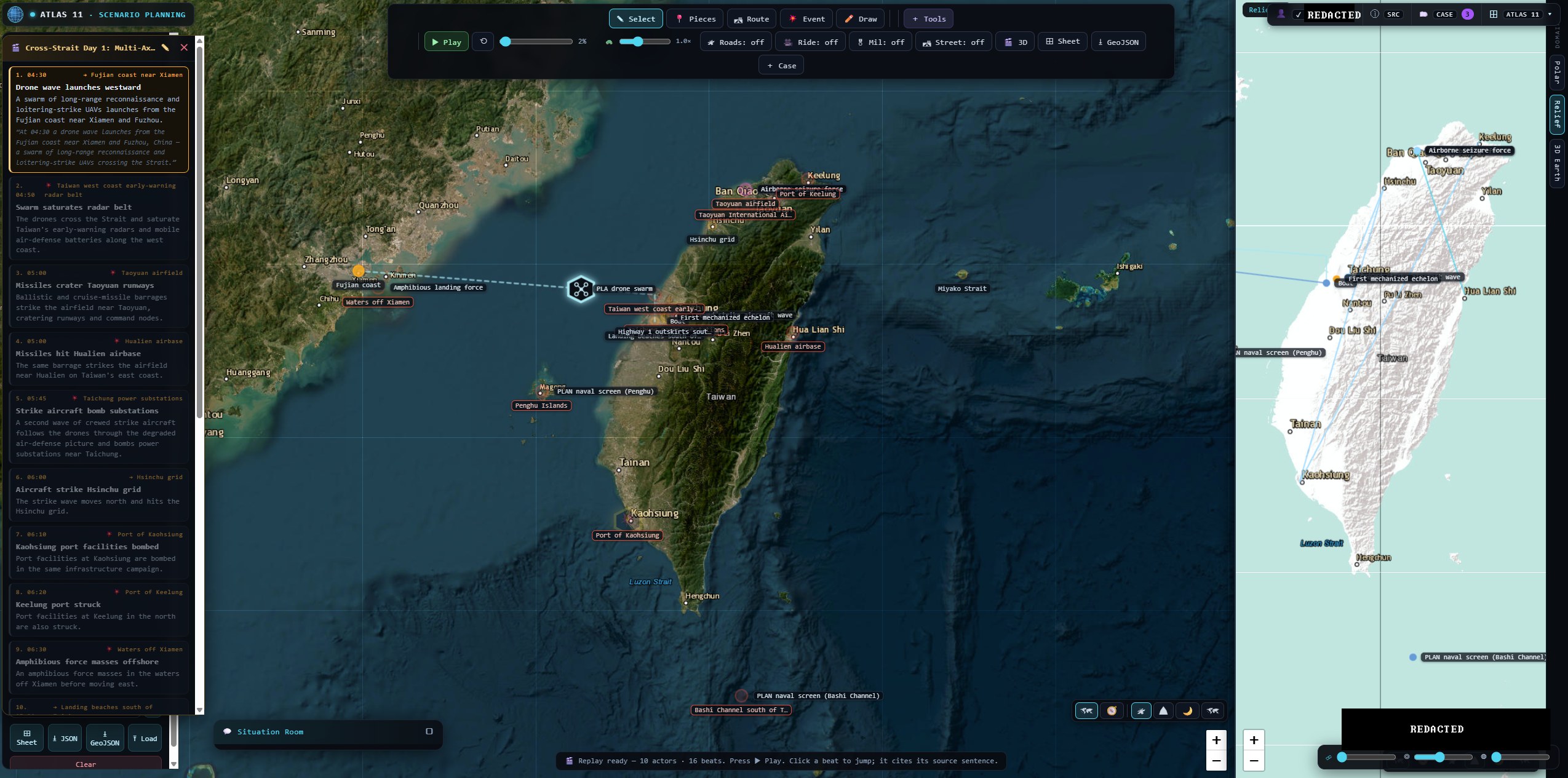This screenshot has width=1568, height=778.
Task: Toggle the Ride: off layer
Action: tap(810, 42)
